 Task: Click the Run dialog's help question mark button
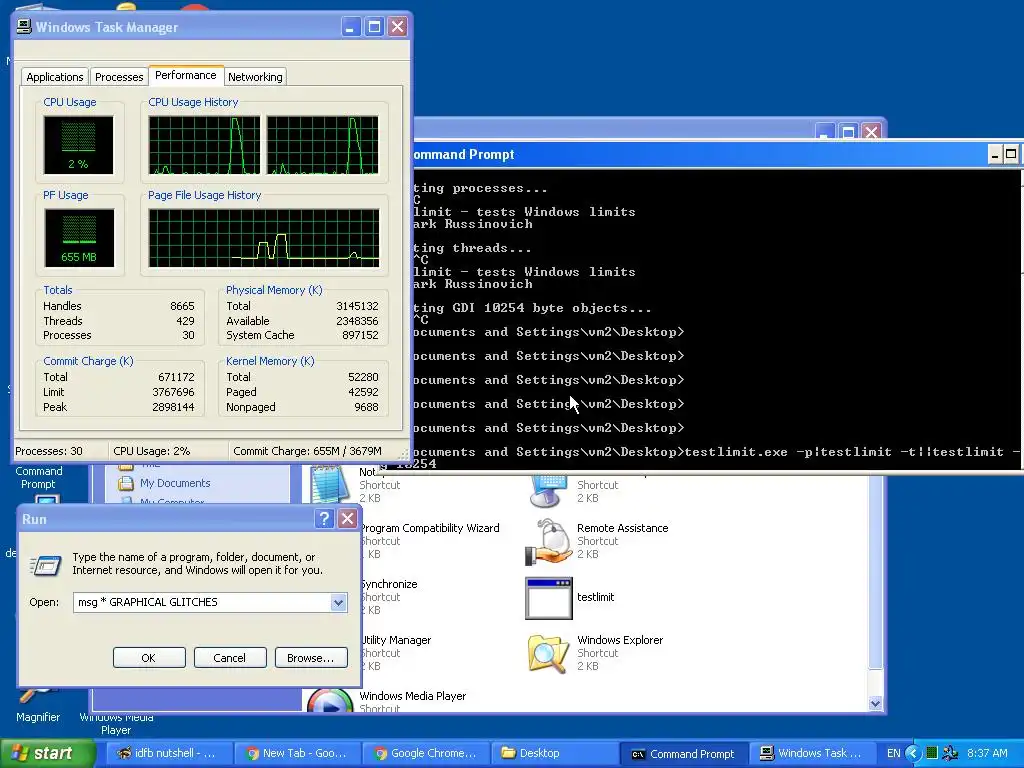pos(324,519)
